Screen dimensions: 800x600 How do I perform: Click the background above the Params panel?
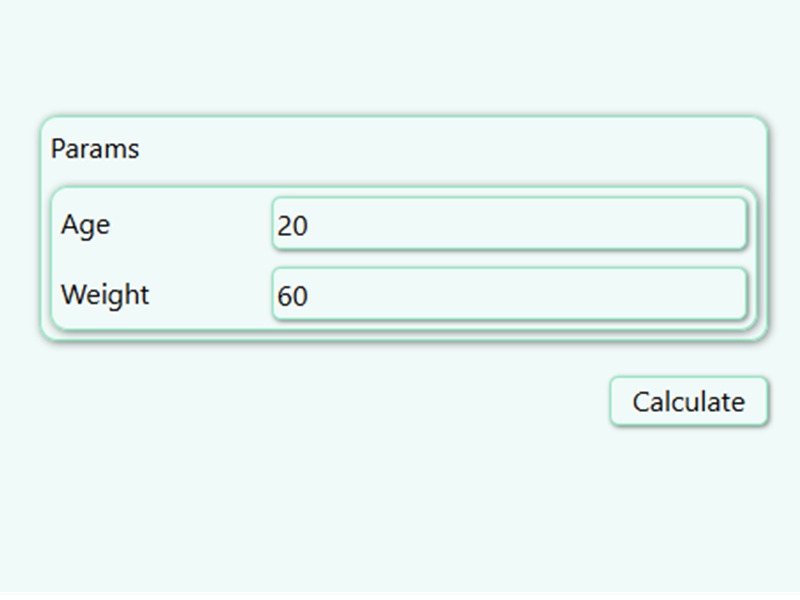400,60
